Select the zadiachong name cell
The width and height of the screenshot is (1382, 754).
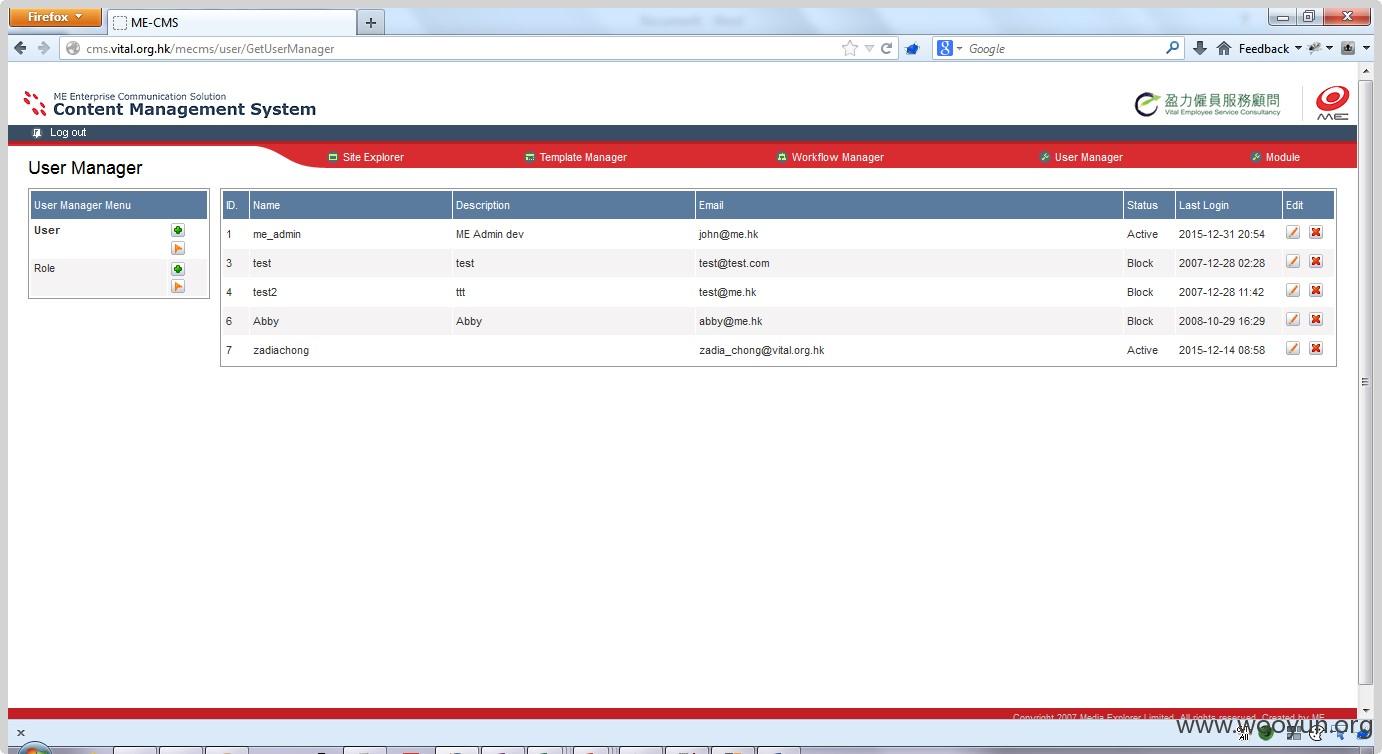click(x=281, y=350)
